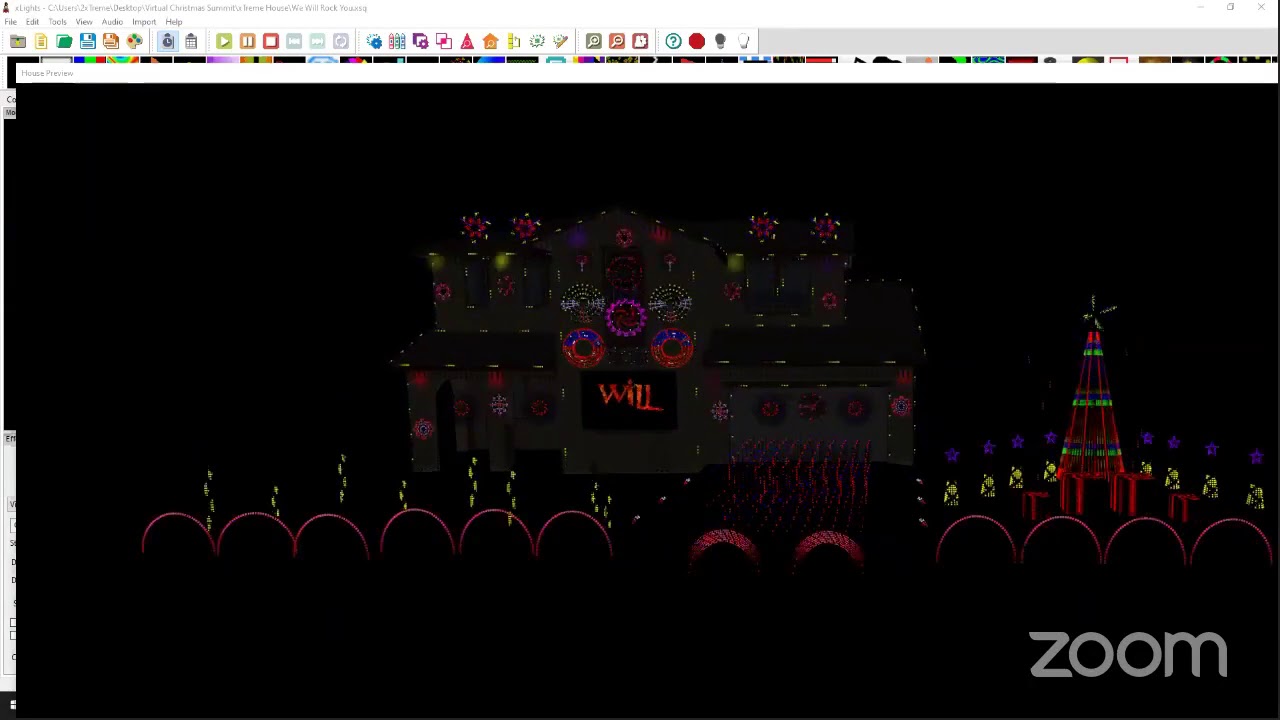Viewport: 1280px width, 720px height.
Task: Click the calculator-style grid icon
Action: 190,41
